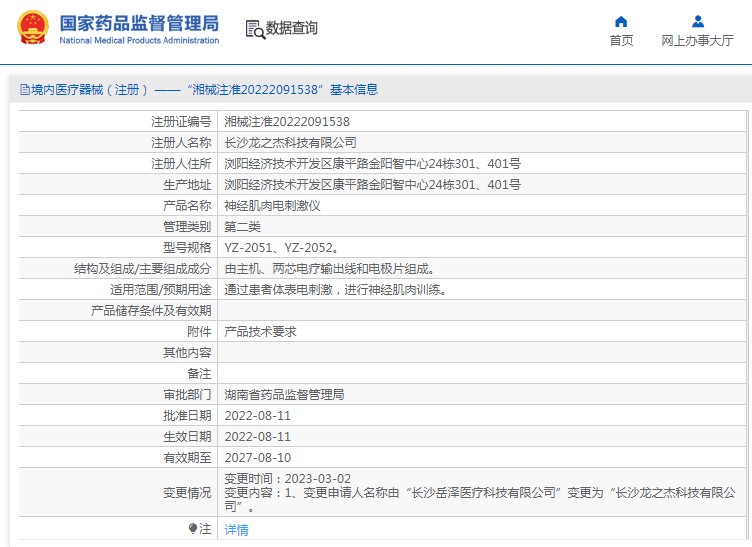Image resolution: width=752 pixels, height=547 pixels.
Task: Click the 备注 row label
Action: [199, 374]
